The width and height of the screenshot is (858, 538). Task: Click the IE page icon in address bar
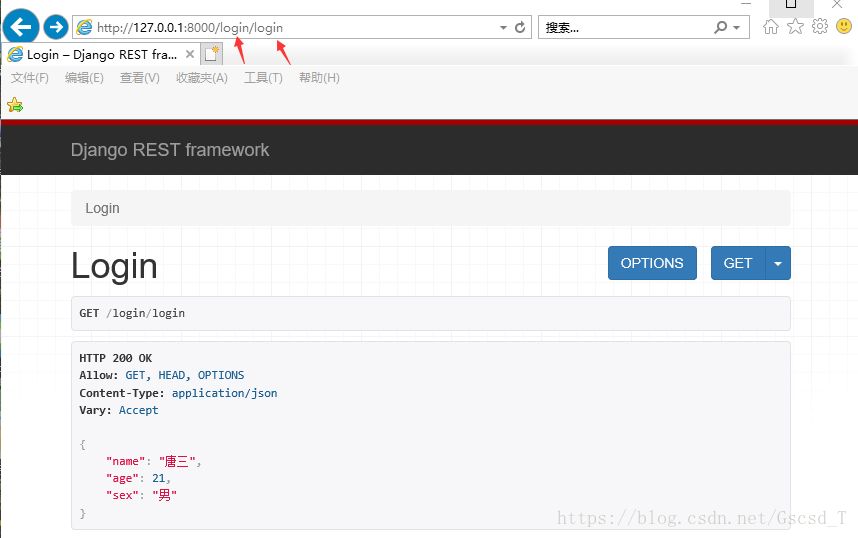pyautogui.click(x=84, y=27)
